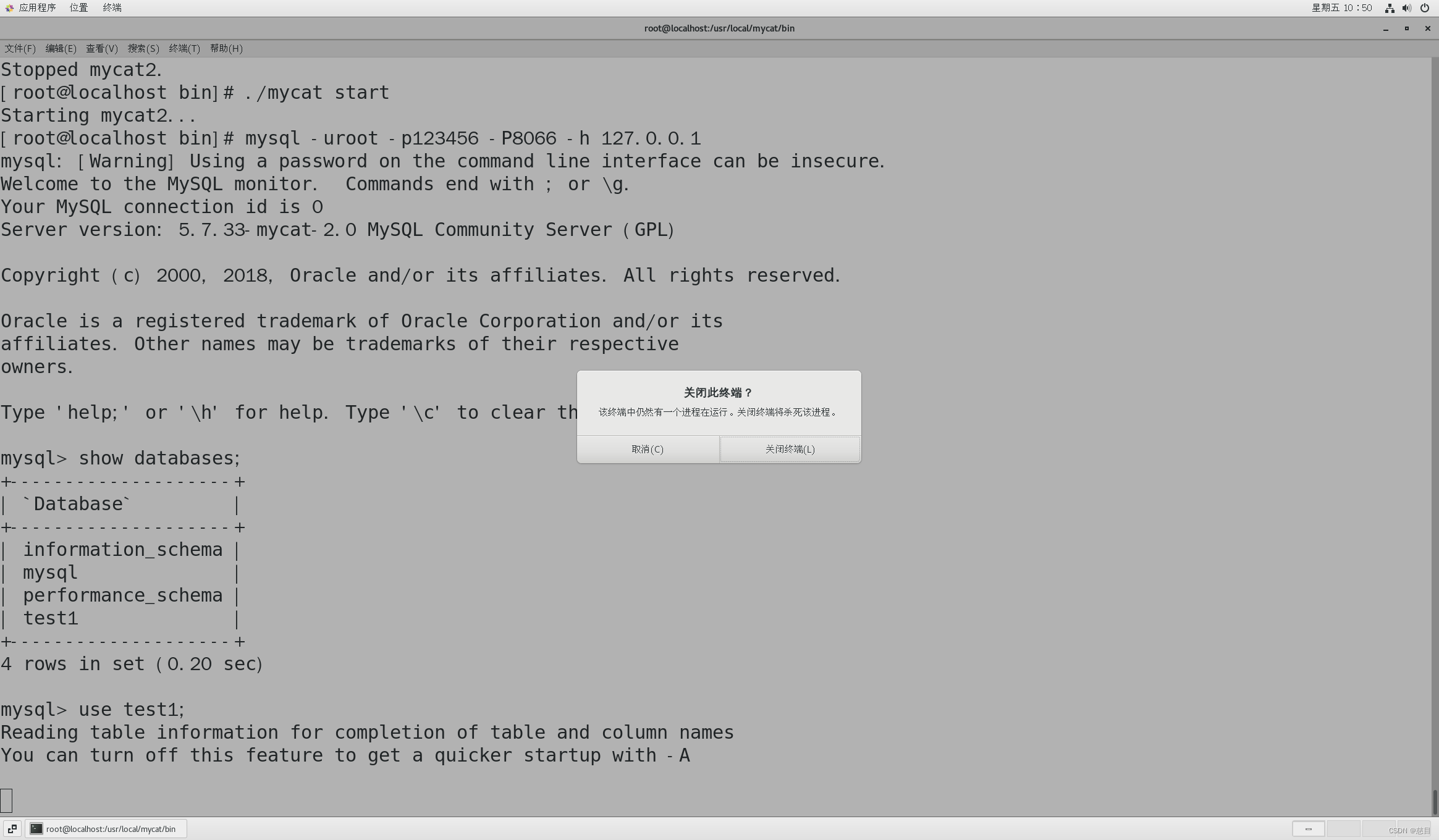The image size is (1439, 840).
Task: Open the 文件(F) menu
Action: point(20,48)
